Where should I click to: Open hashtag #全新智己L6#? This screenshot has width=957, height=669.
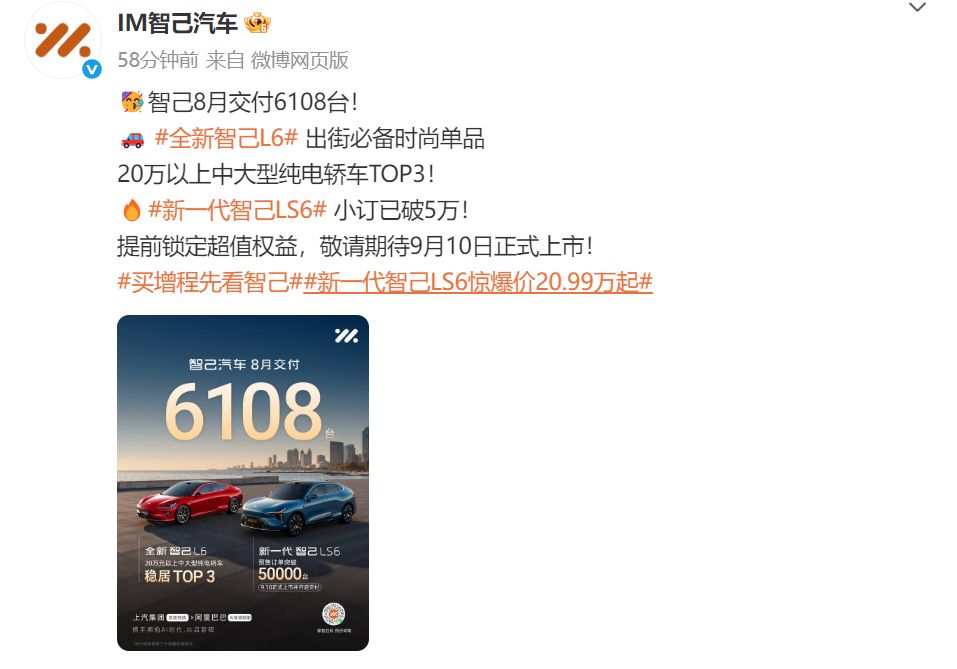226,138
